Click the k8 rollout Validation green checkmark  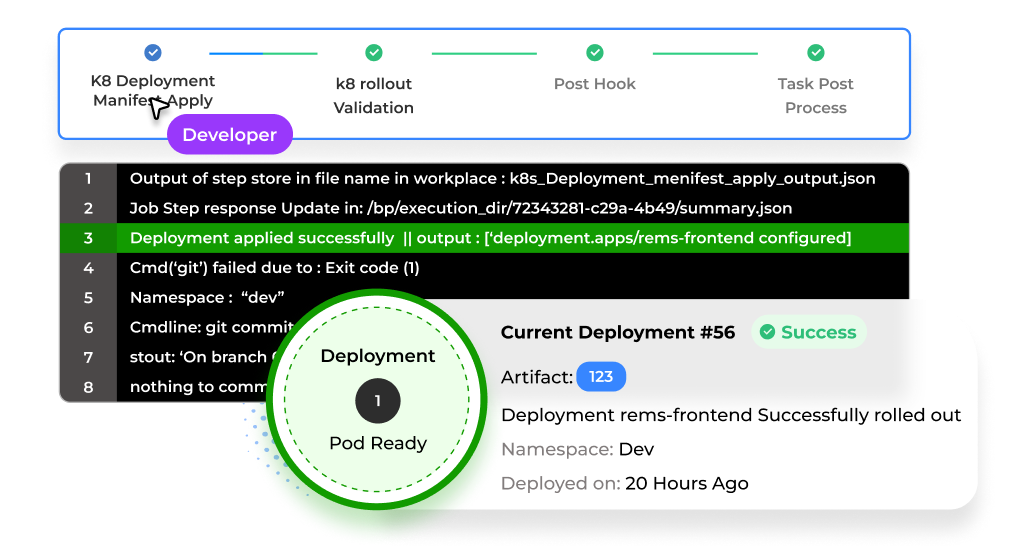[374, 53]
